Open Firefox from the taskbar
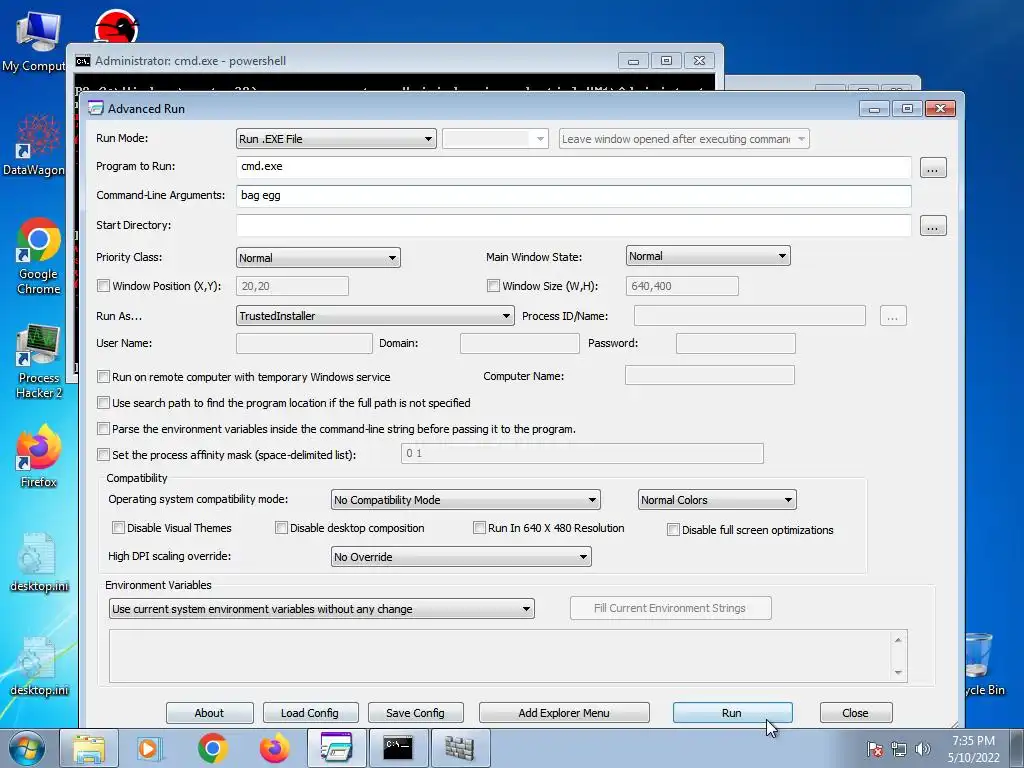 274,748
